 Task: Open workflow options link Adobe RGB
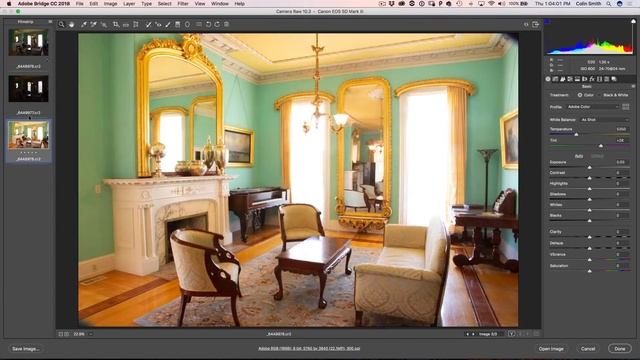309,349
